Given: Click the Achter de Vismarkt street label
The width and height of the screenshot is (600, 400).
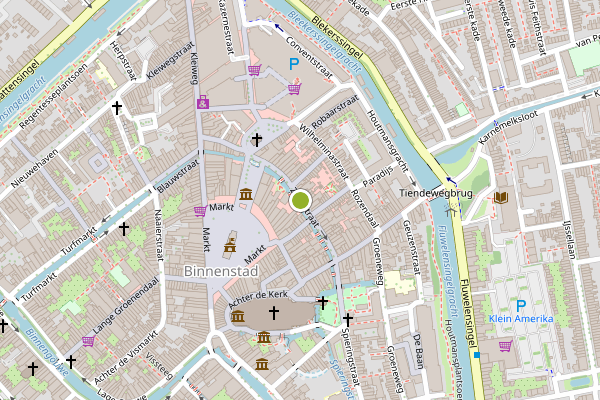Looking at the screenshot, I should [126, 358].
